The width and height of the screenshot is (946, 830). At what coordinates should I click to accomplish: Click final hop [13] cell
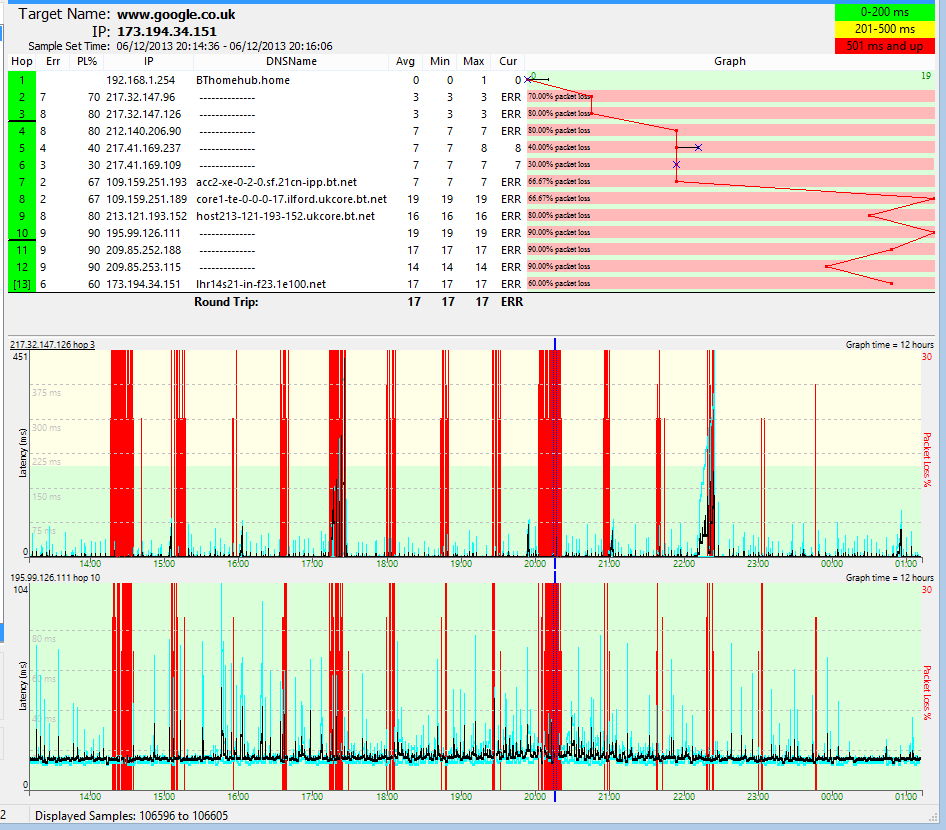click(22, 284)
